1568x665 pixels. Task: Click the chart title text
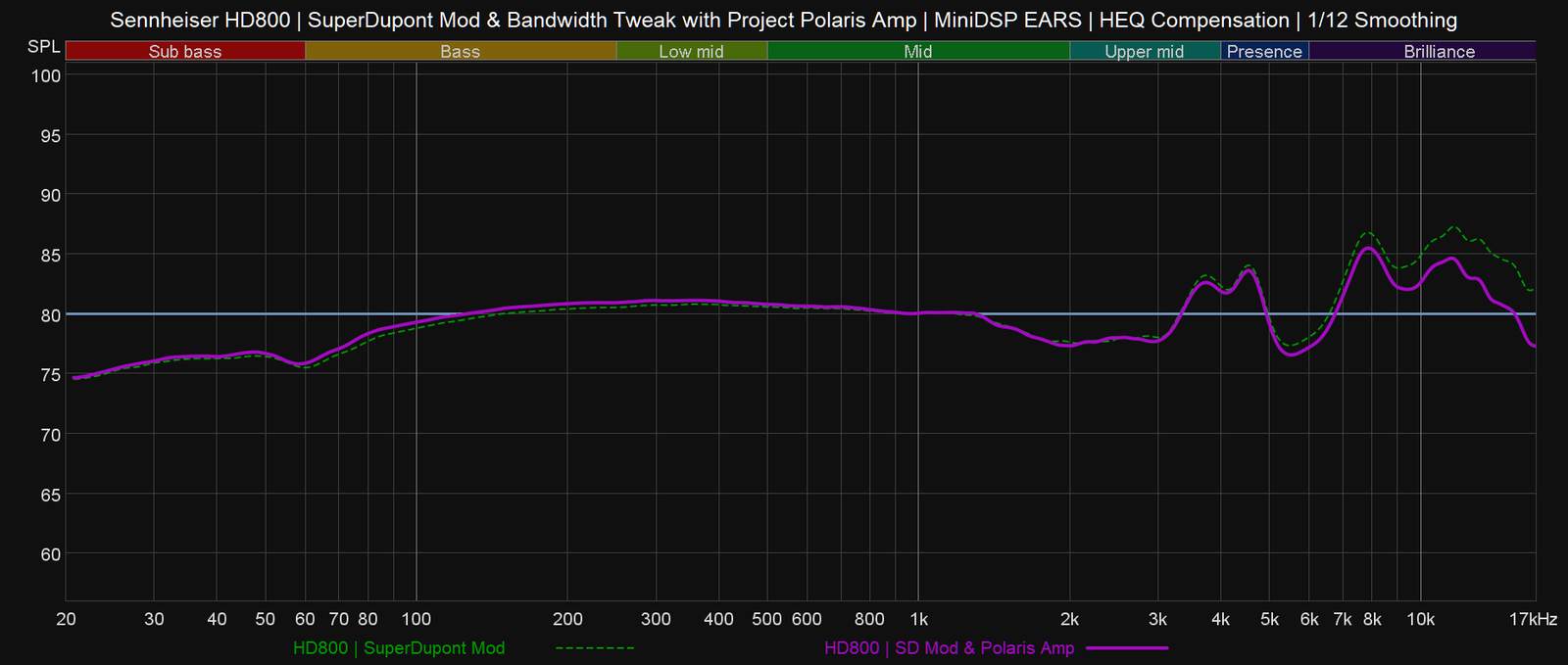click(783, 20)
